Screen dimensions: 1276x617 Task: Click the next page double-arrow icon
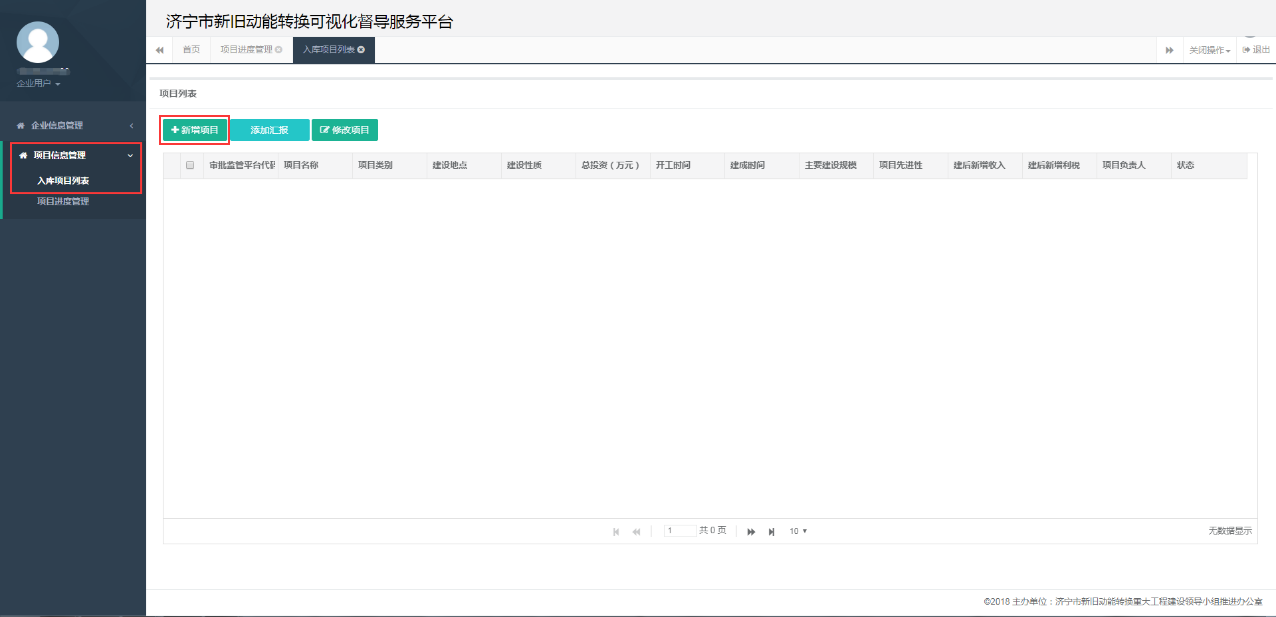point(751,531)
